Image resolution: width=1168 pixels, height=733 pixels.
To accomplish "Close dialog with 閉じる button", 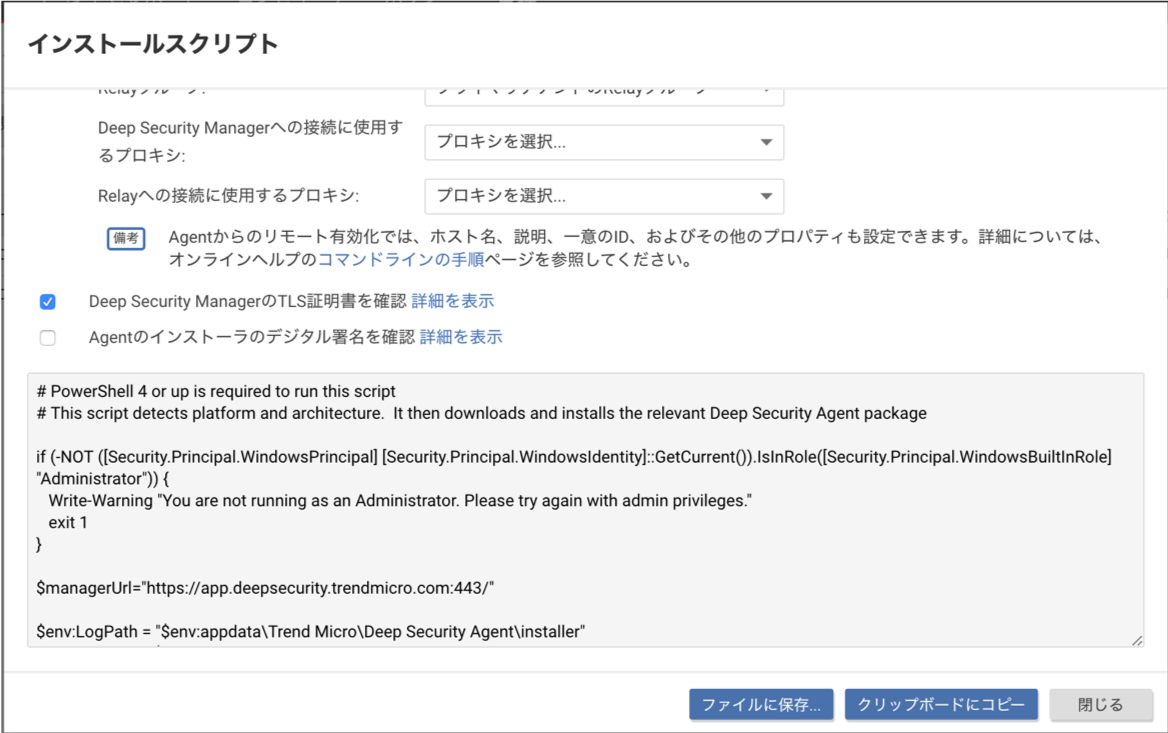I will (x=1101, y=704).
